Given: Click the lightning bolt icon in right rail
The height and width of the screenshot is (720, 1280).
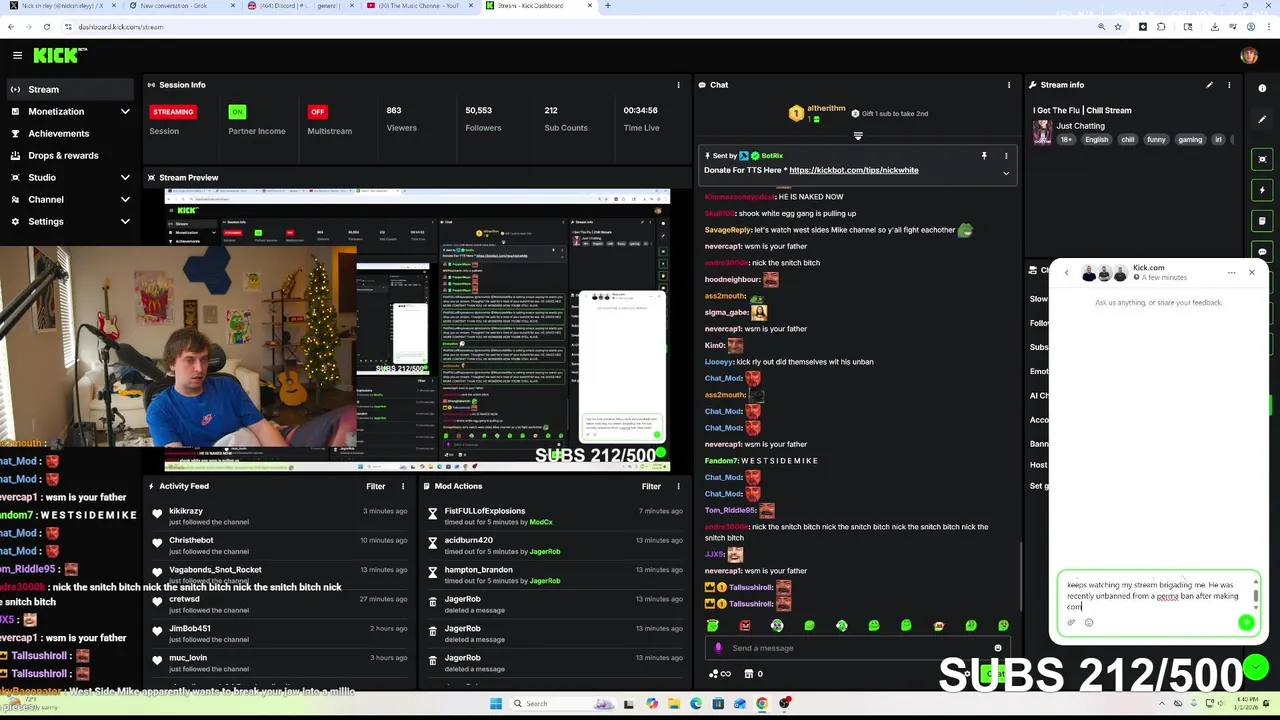Looking at the screenshot, I should coord(1262,190).
